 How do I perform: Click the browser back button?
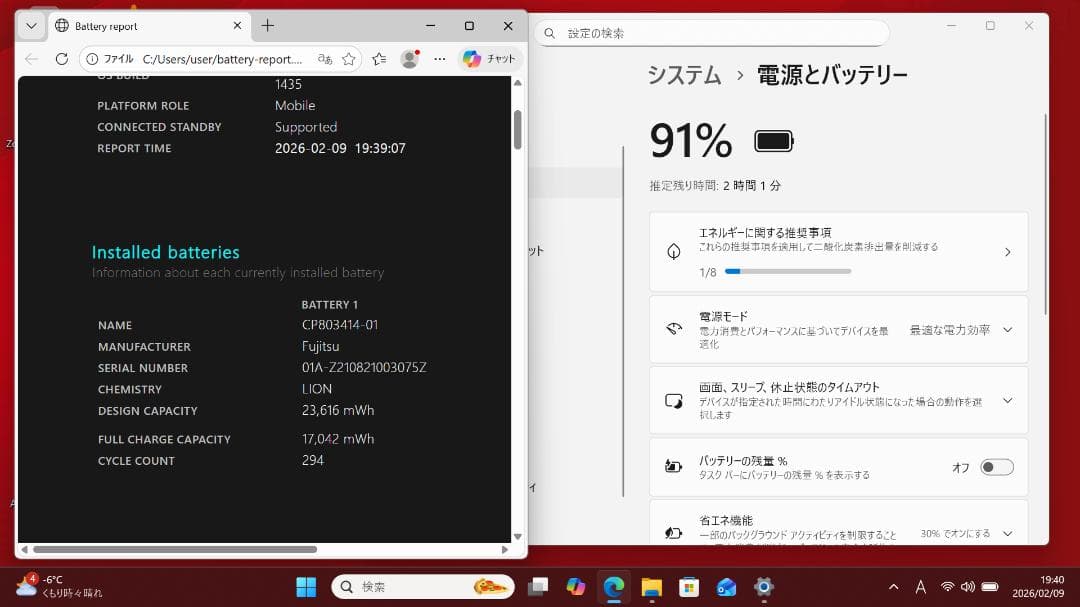pos(31,59)
